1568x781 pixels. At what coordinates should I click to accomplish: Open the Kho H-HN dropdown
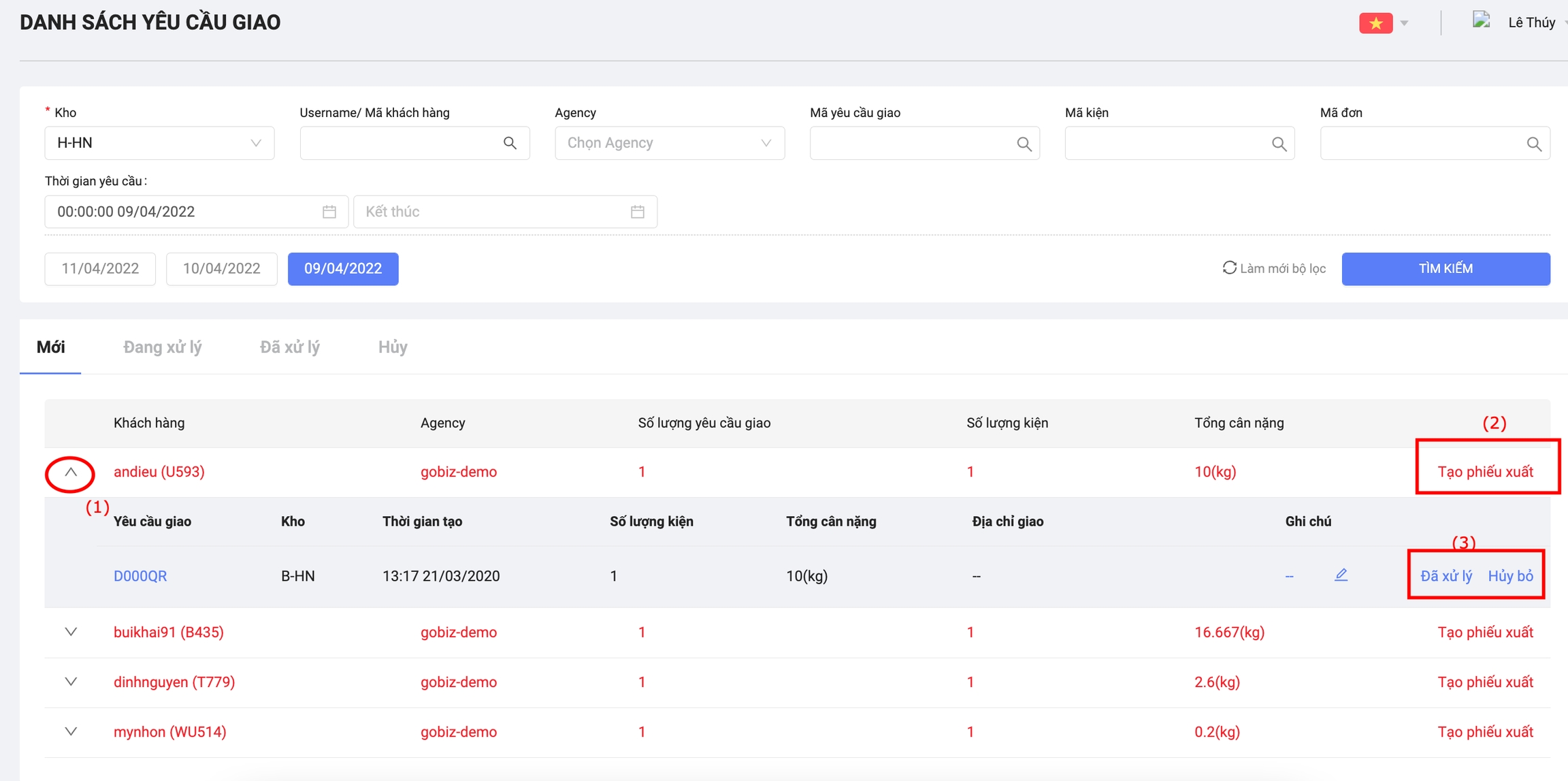click(159, 143)
